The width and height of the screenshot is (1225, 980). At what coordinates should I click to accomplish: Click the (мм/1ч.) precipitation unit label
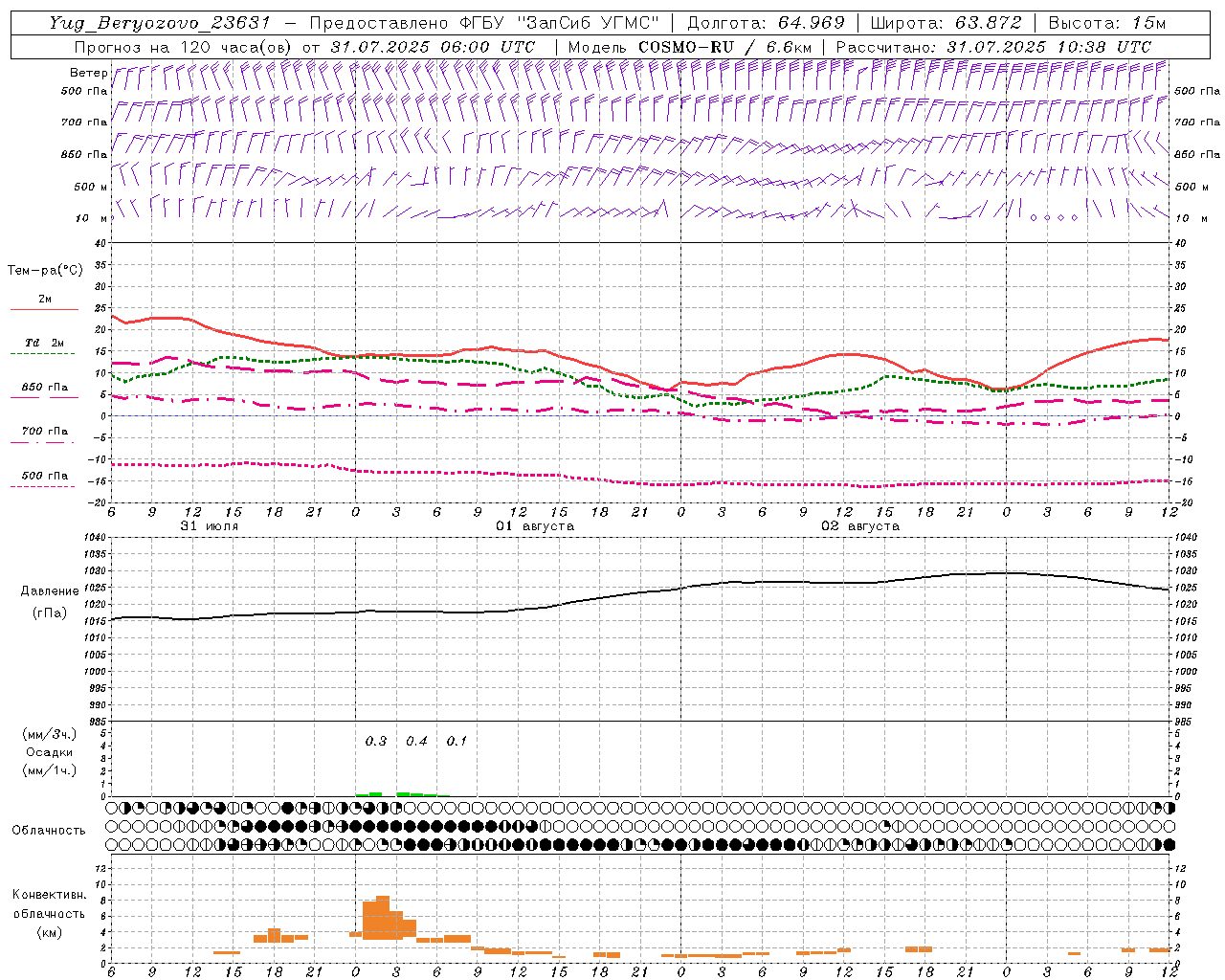tap(50, 770)
